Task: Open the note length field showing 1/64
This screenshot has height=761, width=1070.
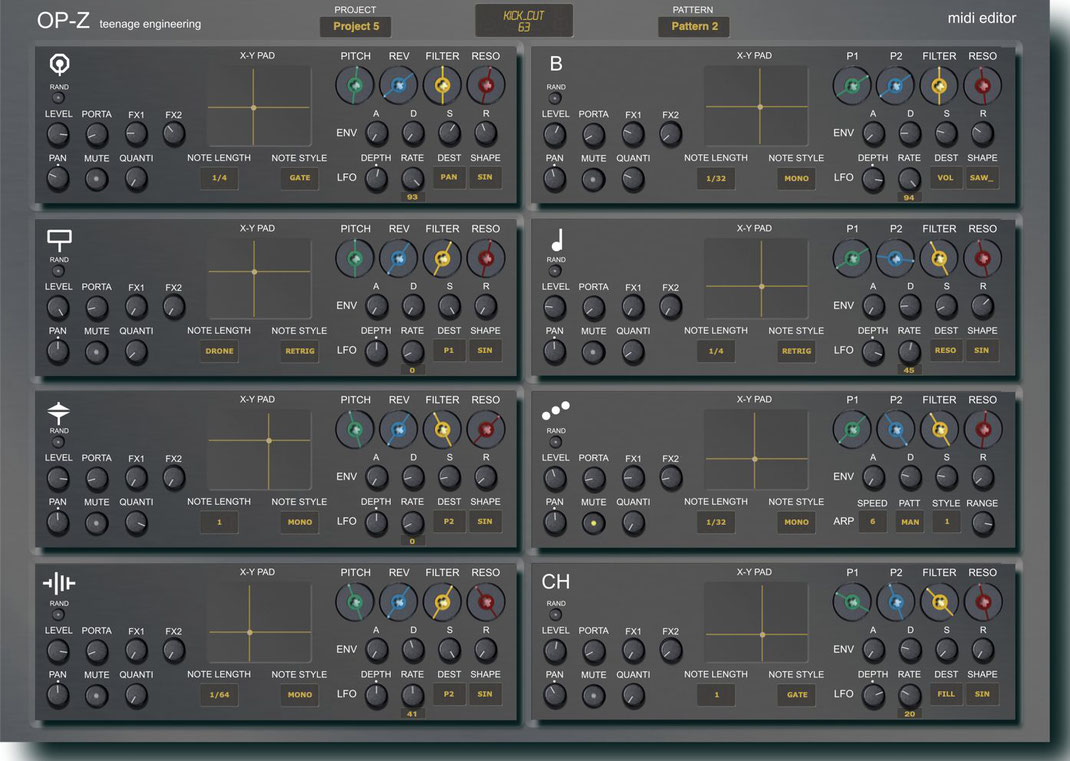Action: pos(219,694)
